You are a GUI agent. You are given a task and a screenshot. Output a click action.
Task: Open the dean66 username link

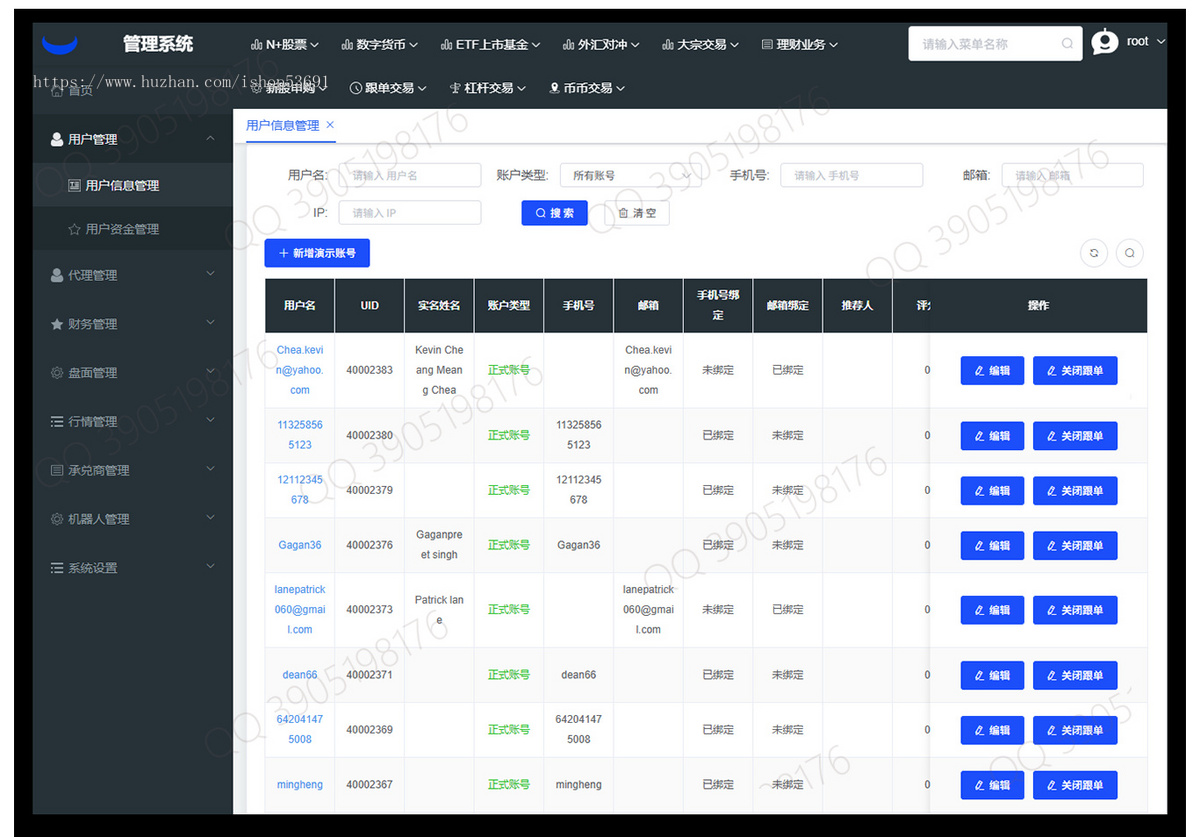[300, 675]
